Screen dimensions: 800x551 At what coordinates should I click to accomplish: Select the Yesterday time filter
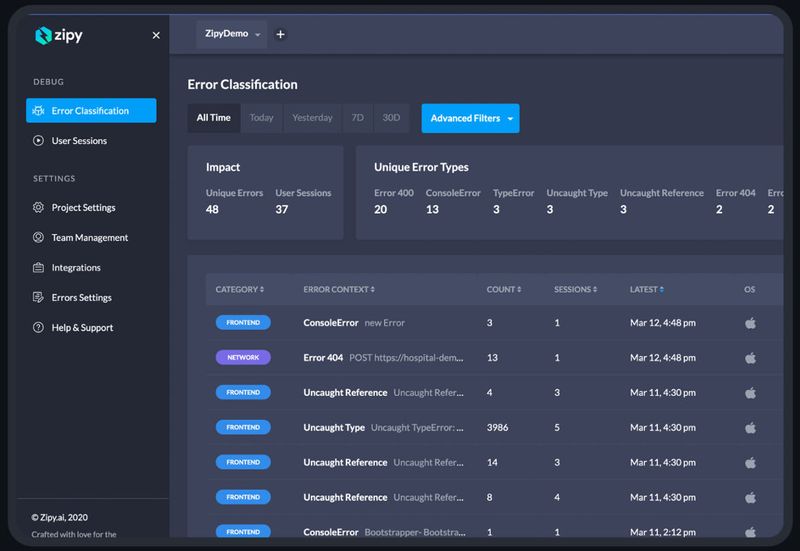[x=312, y=118]
